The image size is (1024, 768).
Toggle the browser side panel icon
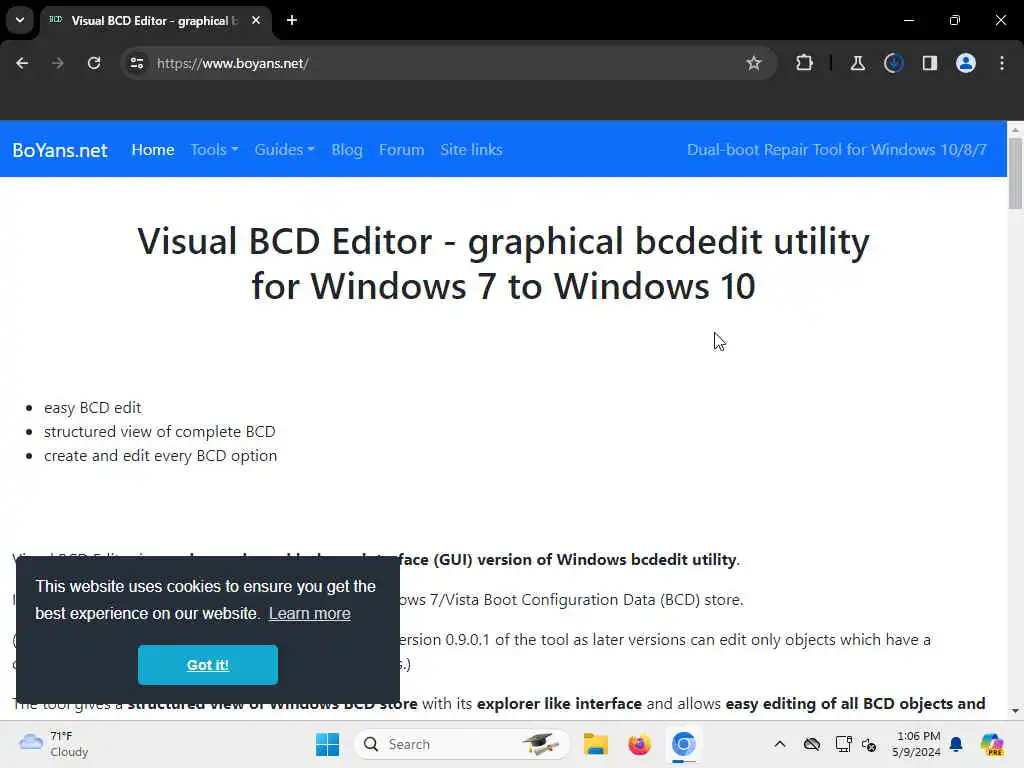coord(929,63)
